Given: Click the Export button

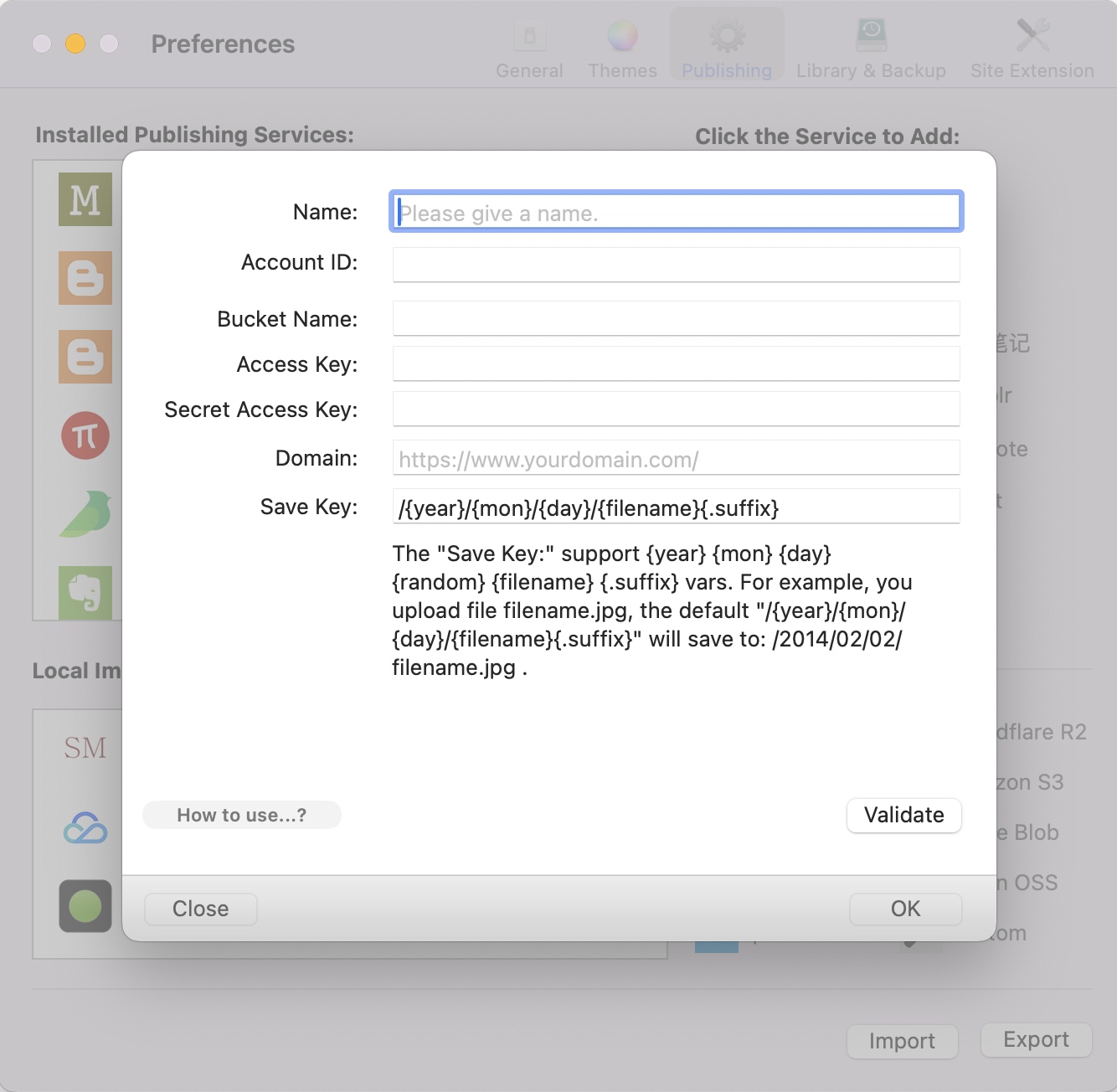Looking at the screenshot, I should pyautogui.click(x=1036, y=1040).
